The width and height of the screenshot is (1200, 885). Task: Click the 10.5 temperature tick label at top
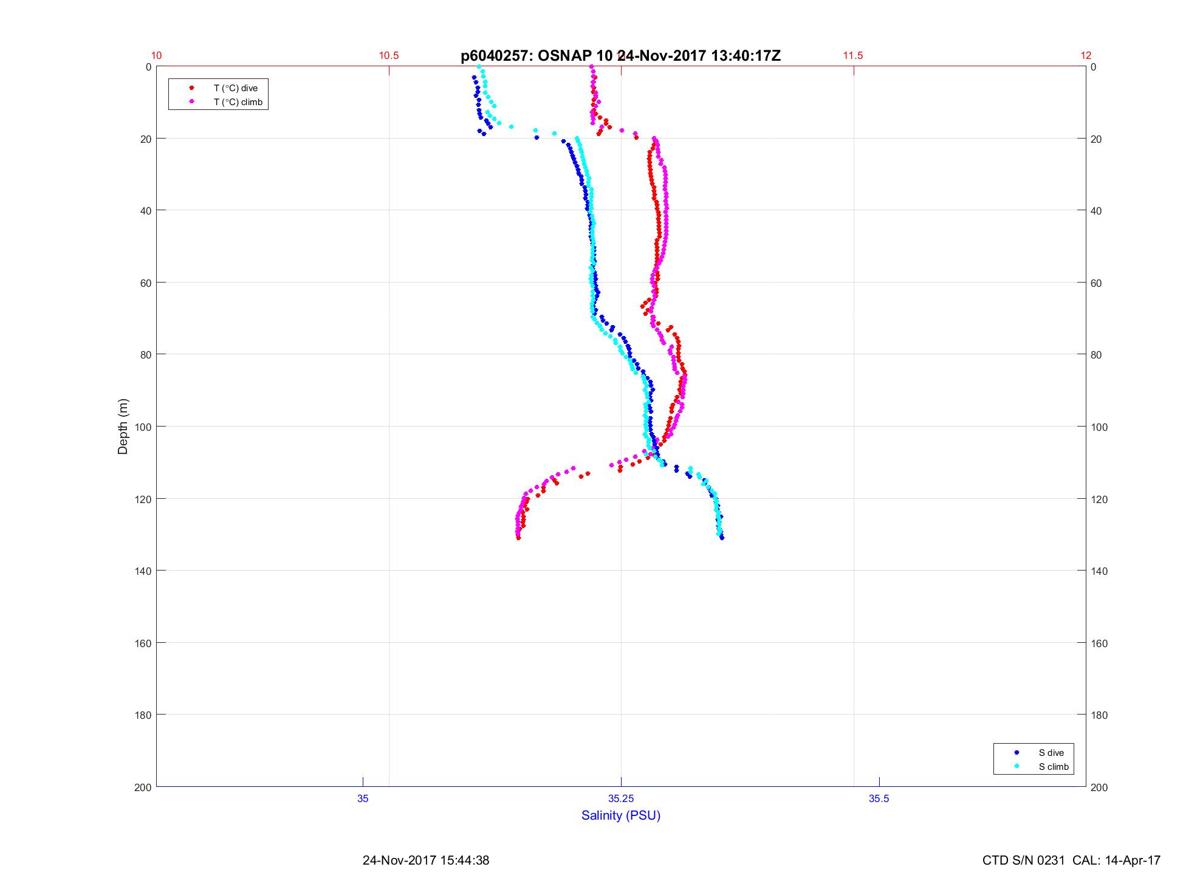coord(389,56)
